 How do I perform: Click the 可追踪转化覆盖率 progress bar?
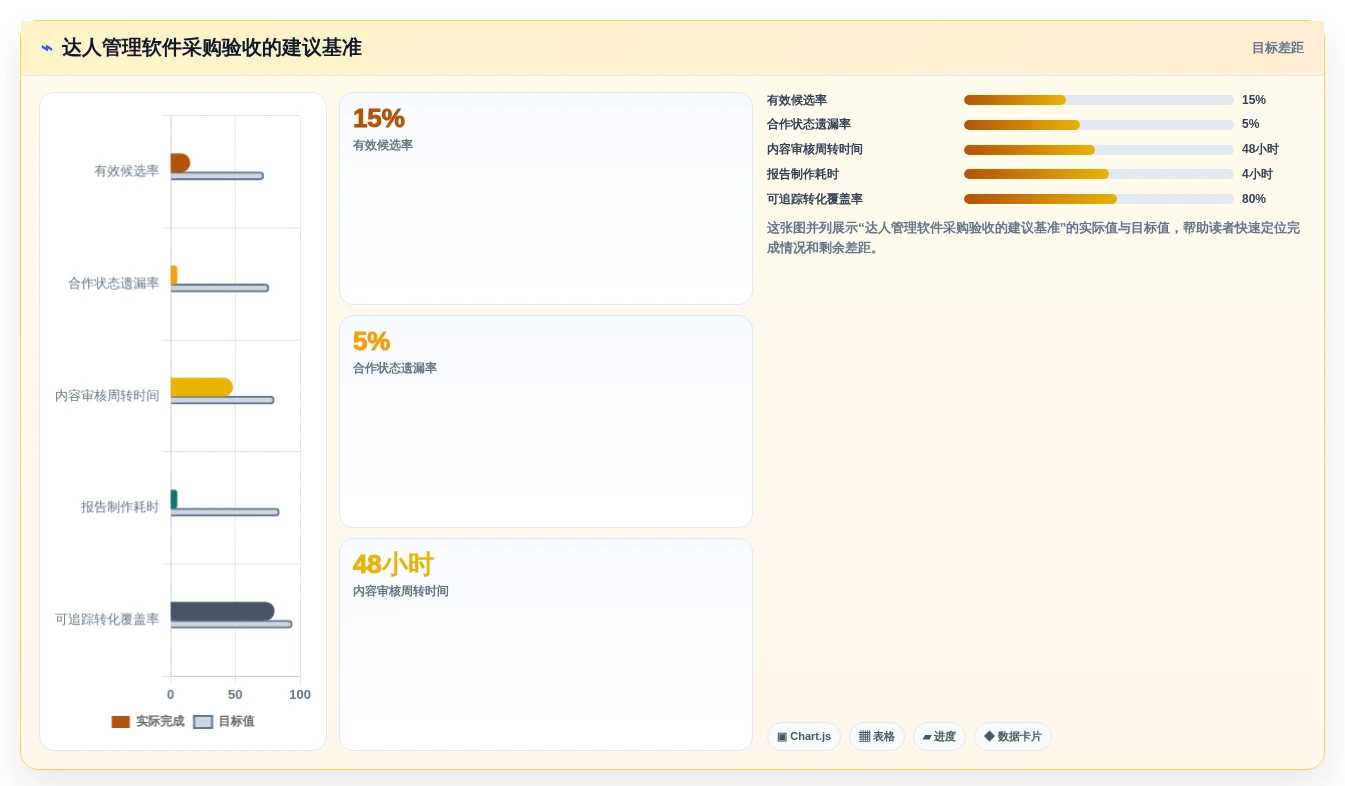click(x=1098, y=199)
